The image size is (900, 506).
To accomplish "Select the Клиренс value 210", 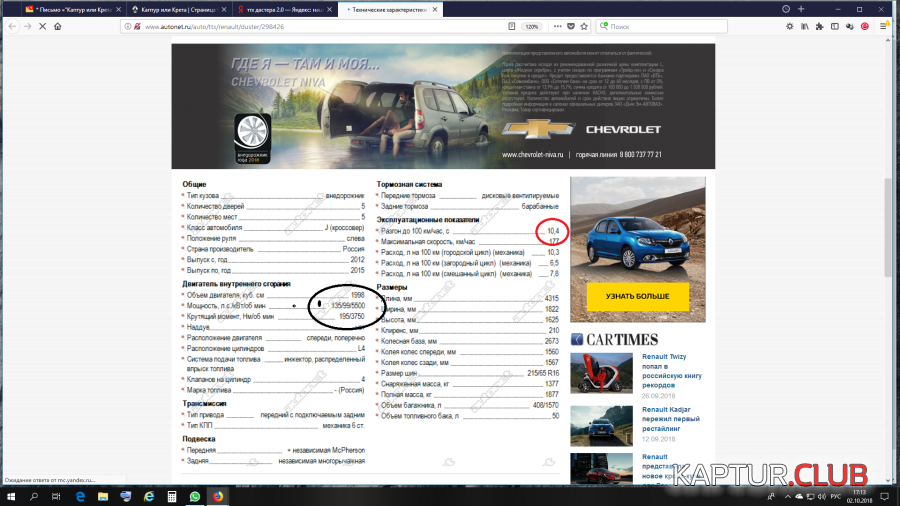I will 554,330.
